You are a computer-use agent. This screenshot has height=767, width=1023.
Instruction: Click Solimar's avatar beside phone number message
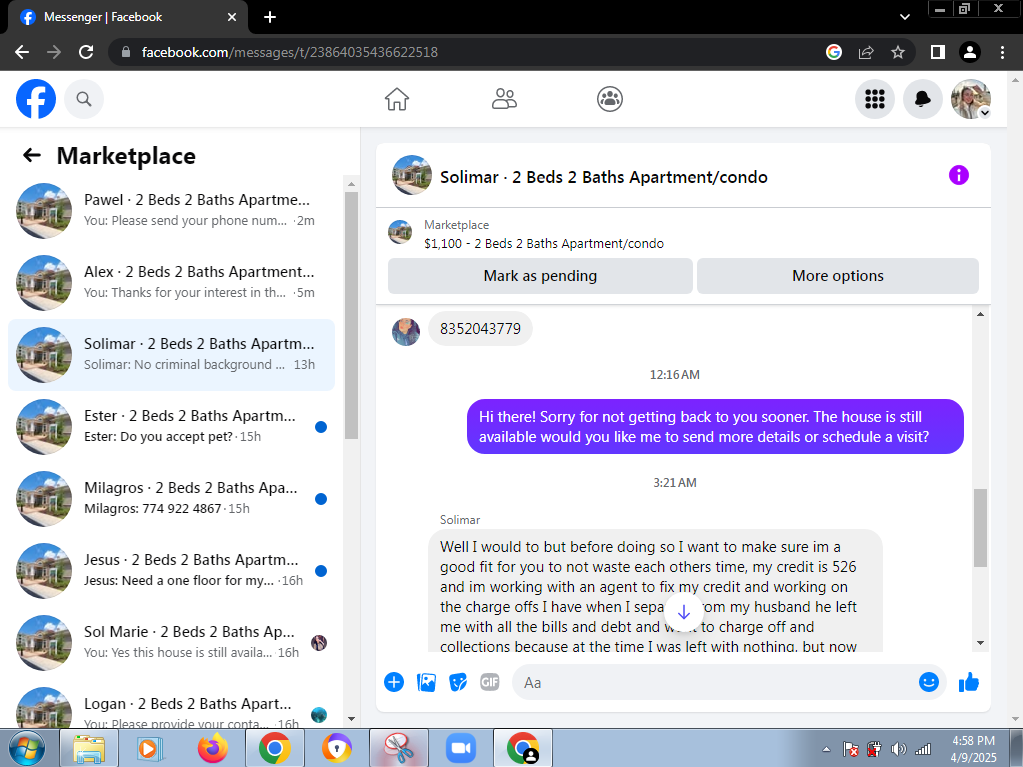coord(406,332)
